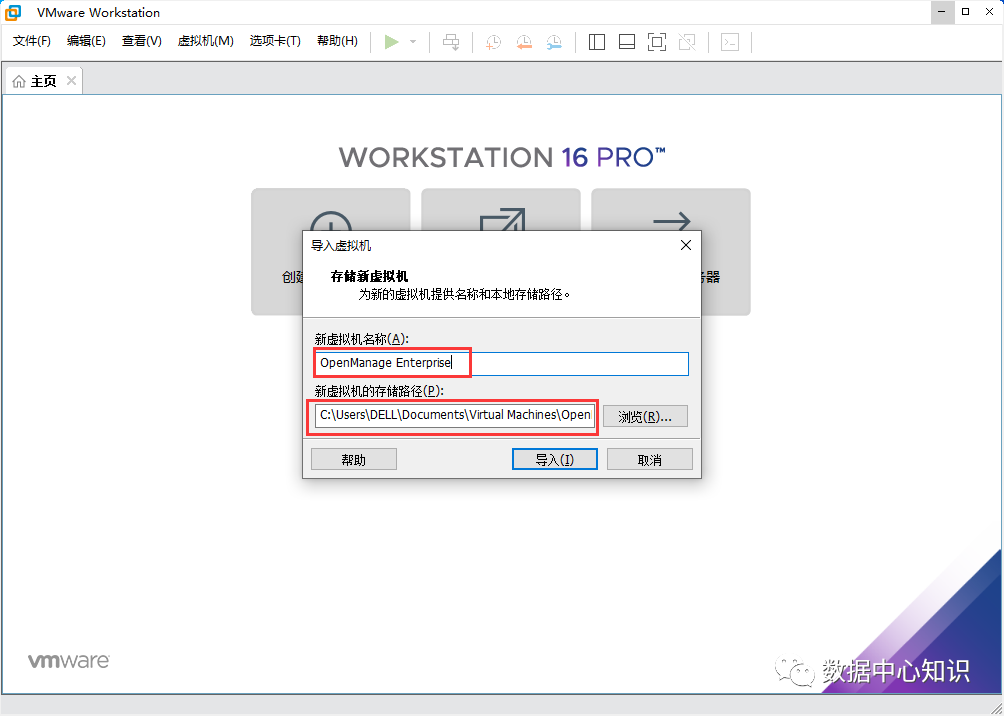Click the 新虚拟机的存储路径 path field

455,415
